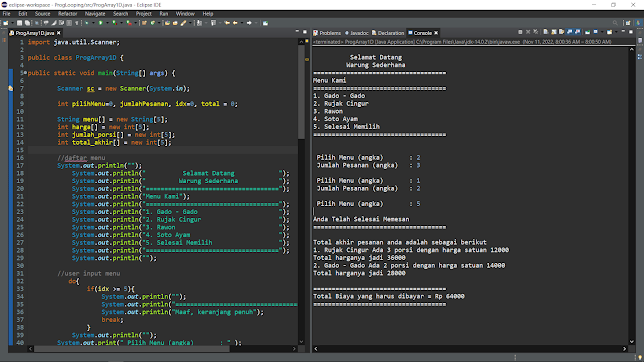This screenshot has height=362, width=644.
Task: Minimize the editor area
Action: pyautogui.click(x=297, y=32)
